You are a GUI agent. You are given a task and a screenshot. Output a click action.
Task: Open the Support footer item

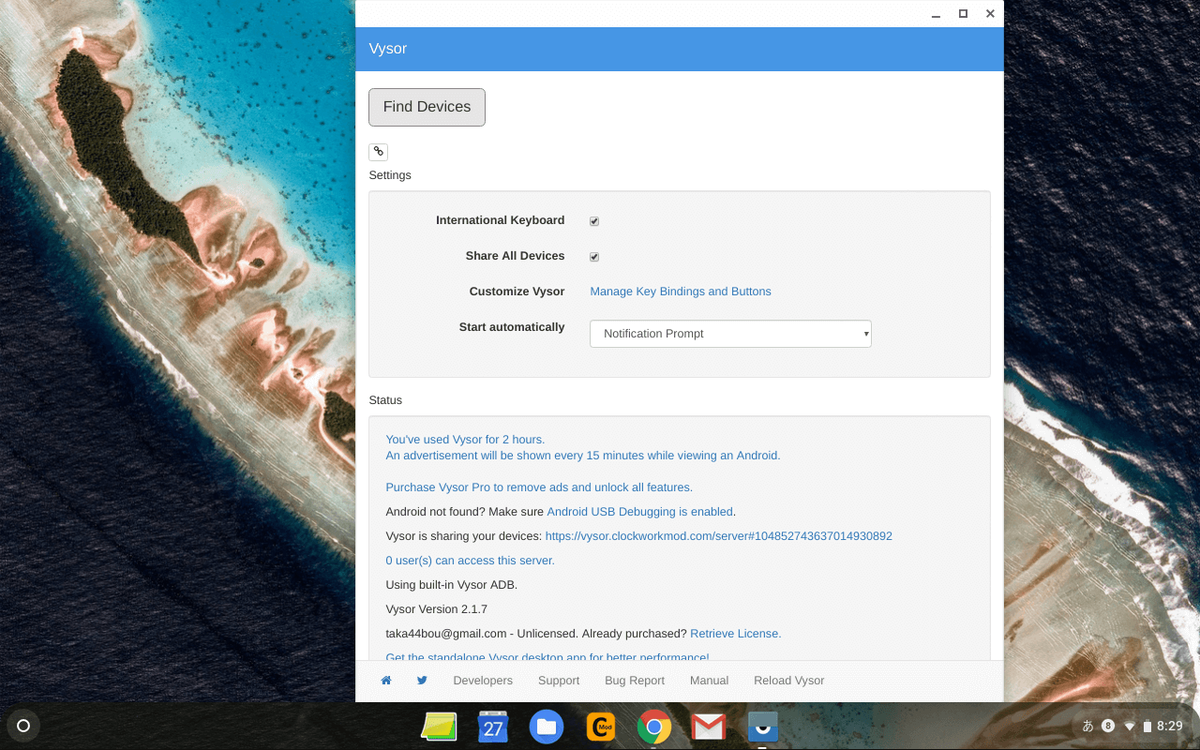click(559, 680)
